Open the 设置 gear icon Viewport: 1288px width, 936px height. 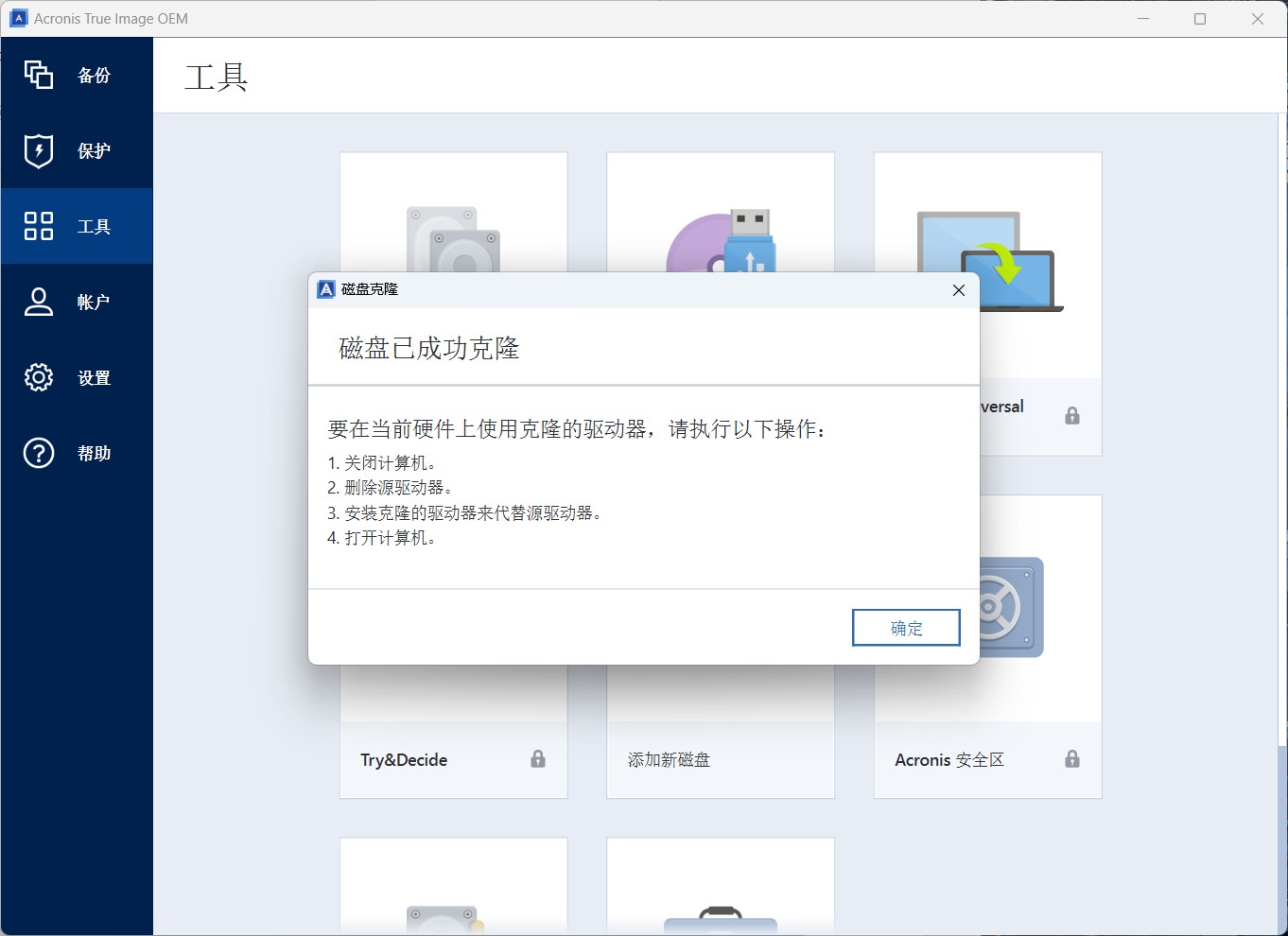pyautogui.click(x=39, y=377)
